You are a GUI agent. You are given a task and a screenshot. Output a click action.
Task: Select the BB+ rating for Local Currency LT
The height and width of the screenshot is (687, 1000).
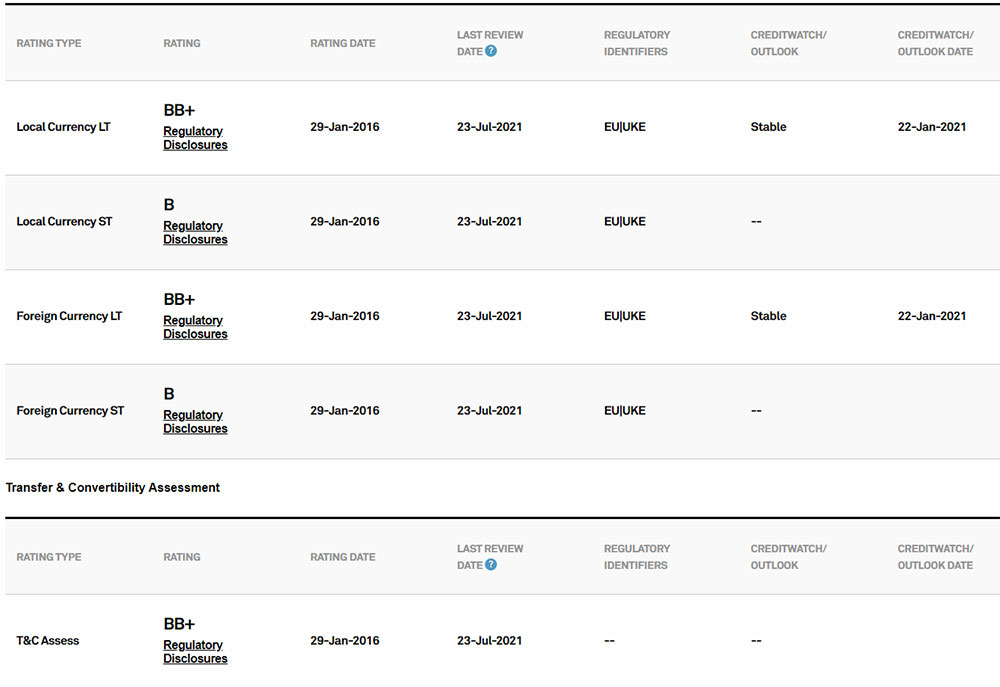pos(179,110)
